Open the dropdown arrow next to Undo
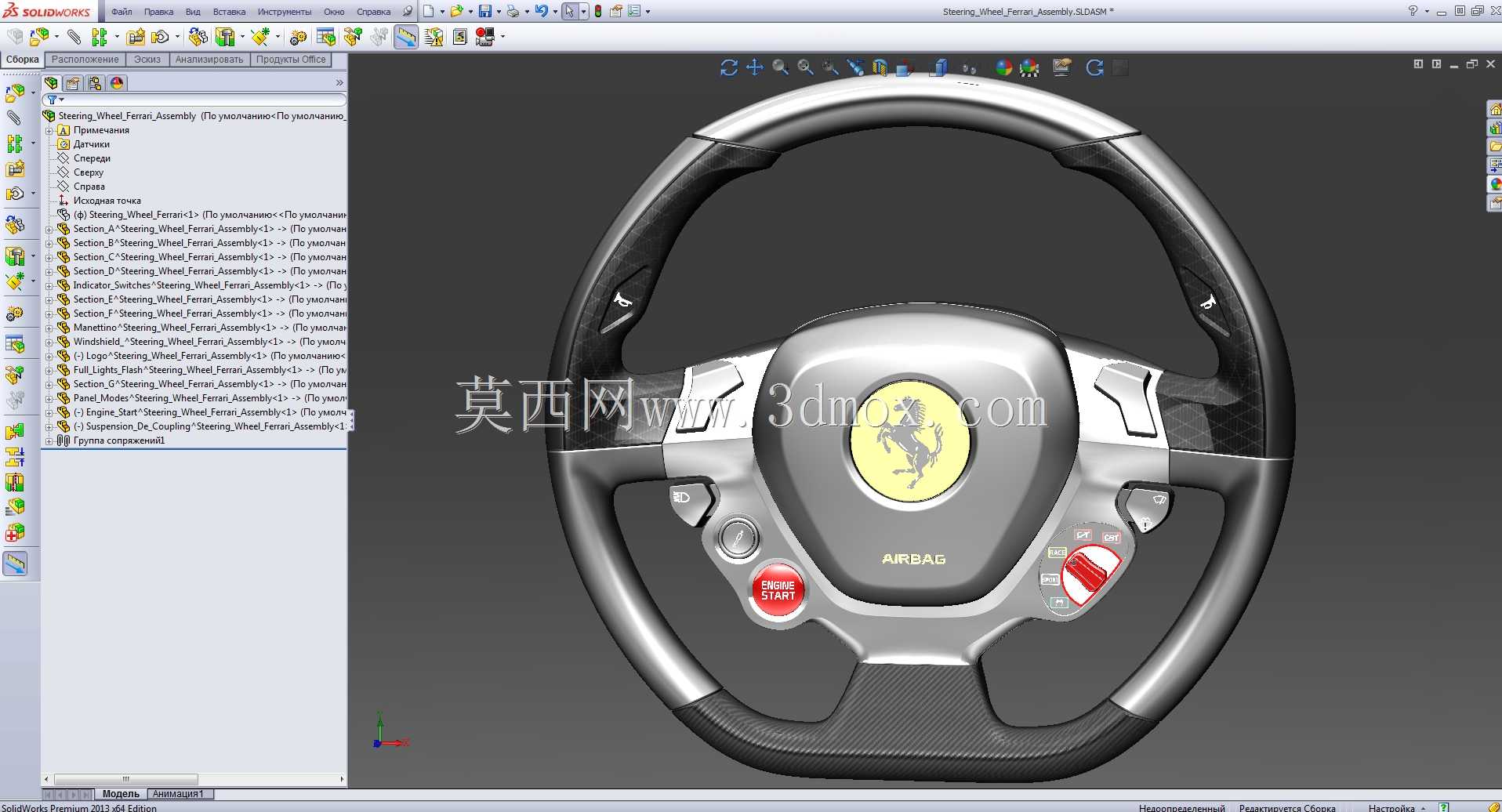1502x812 pixels. [555, 11]
